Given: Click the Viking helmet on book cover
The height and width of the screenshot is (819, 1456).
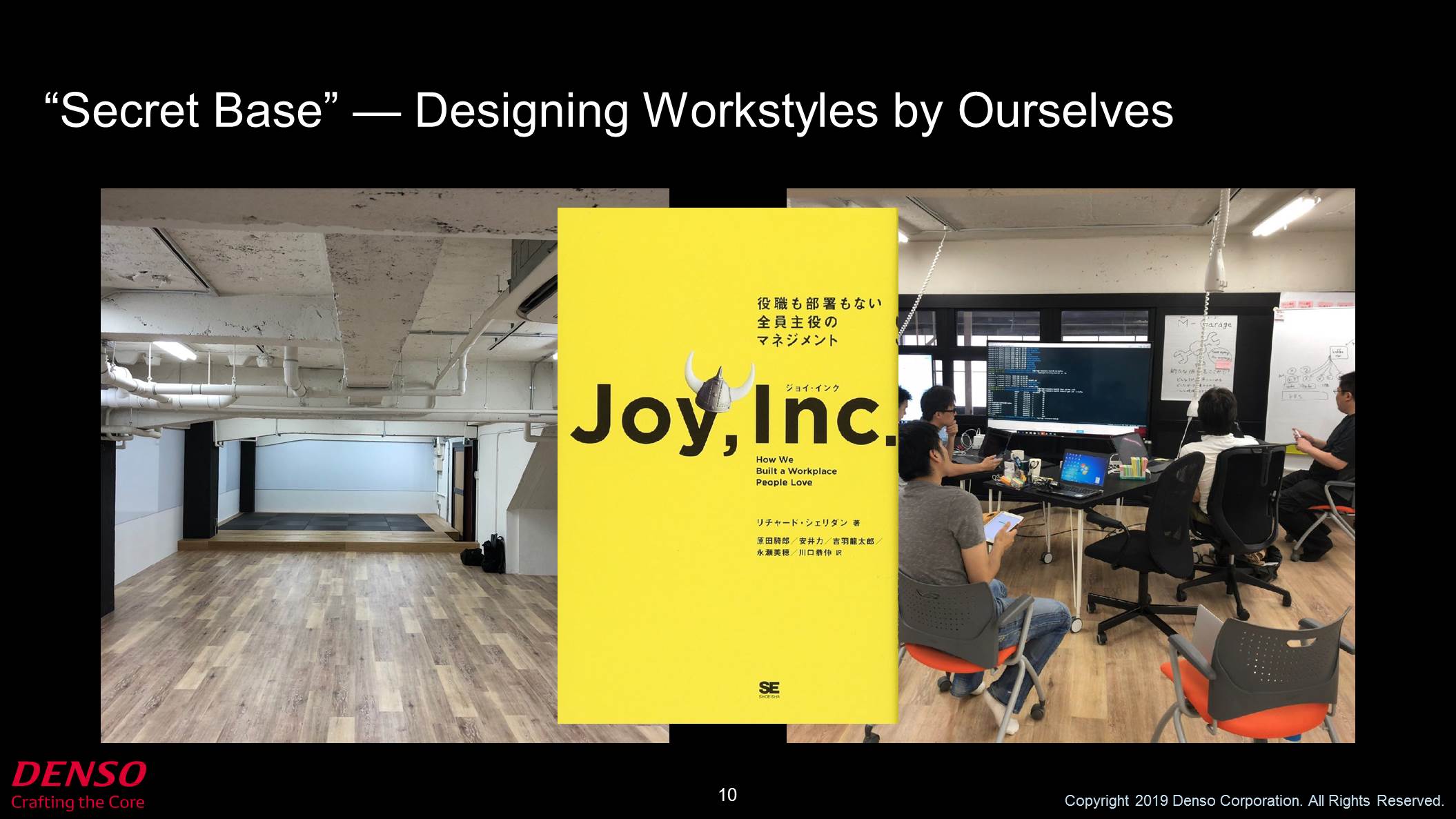Looking at the screenshot, I should click(719, 380).
